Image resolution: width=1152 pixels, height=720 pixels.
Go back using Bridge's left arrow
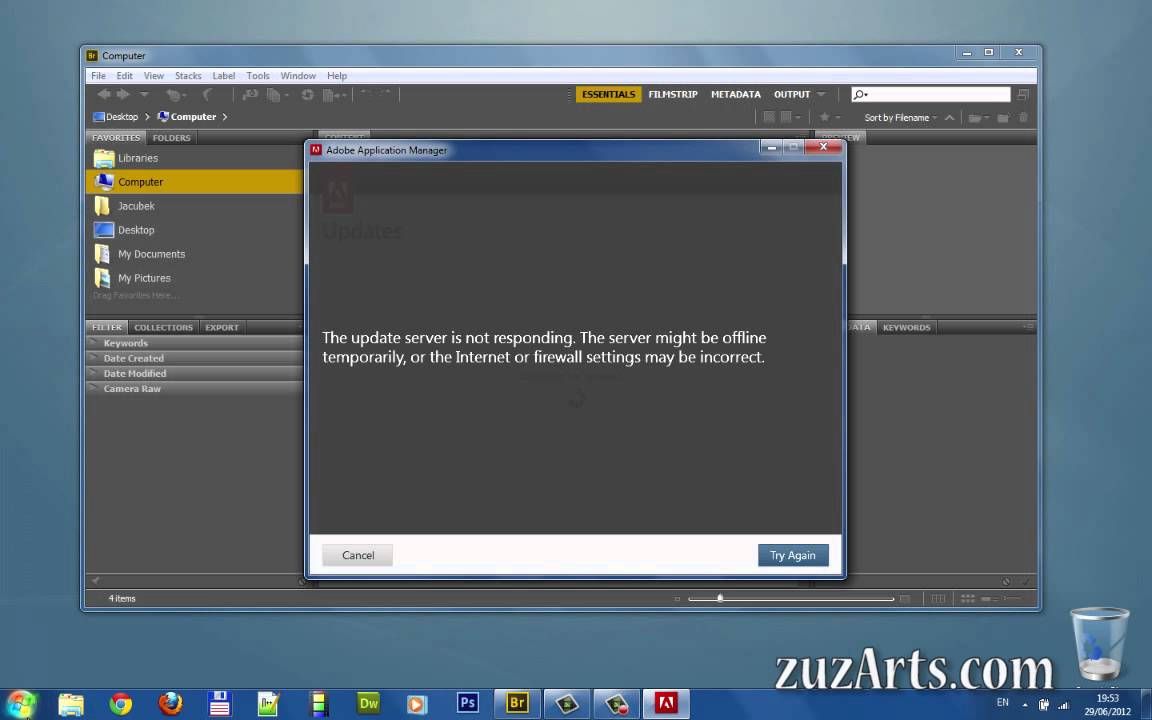pos(104,94)
